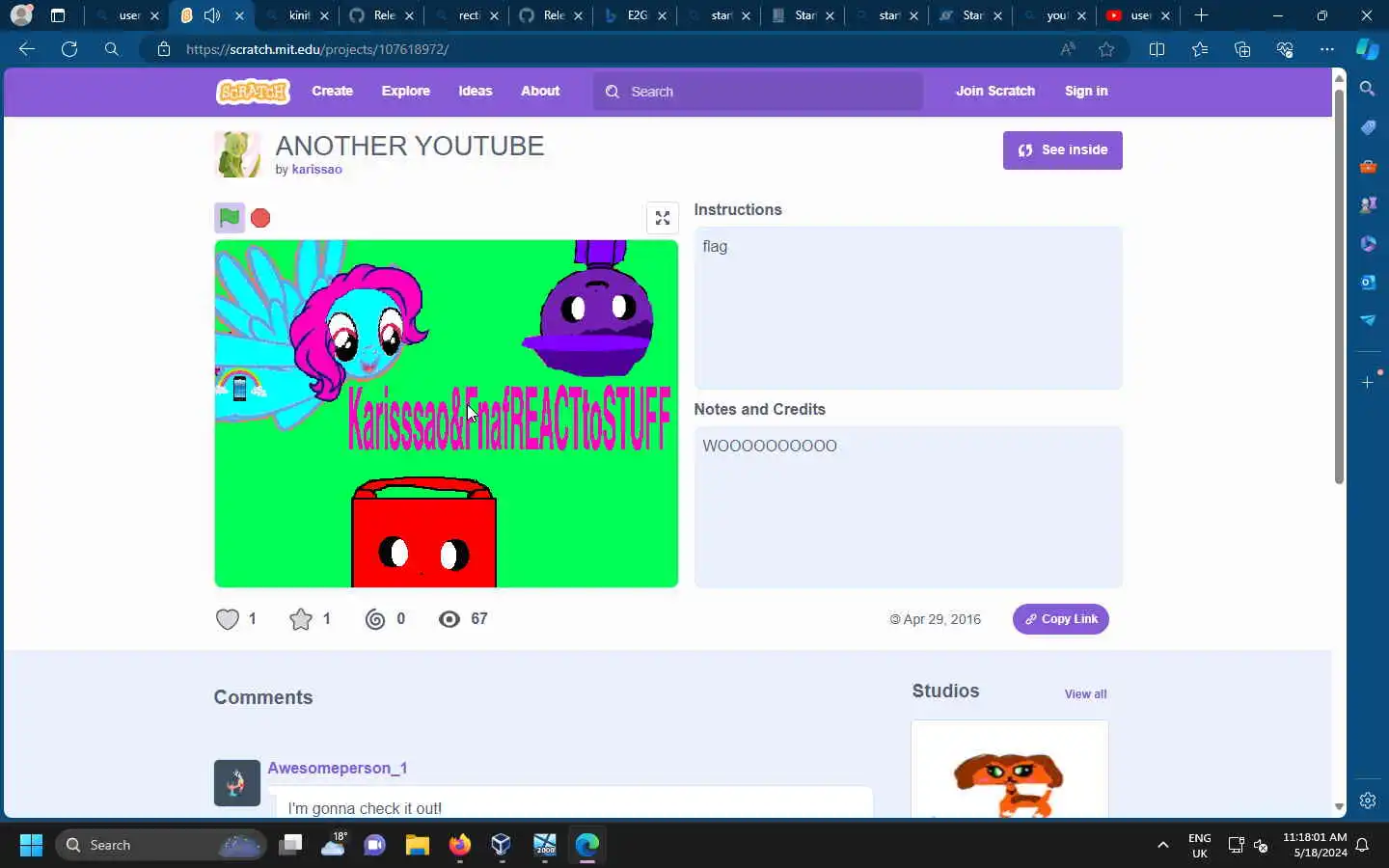Open the sidebar shopping tag icon
The image size is (1389, 868).
pyautogui.click(x=1368, y=127)
